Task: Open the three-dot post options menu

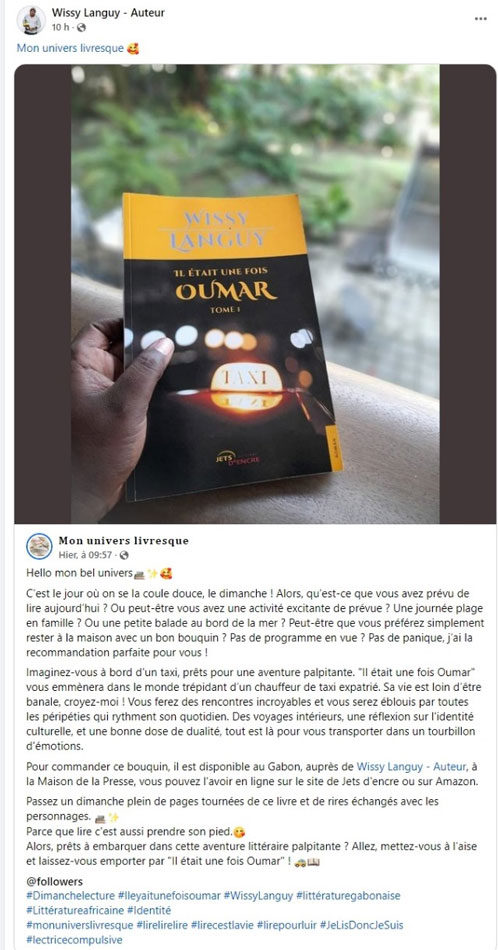Action: [x=480, y=19]
